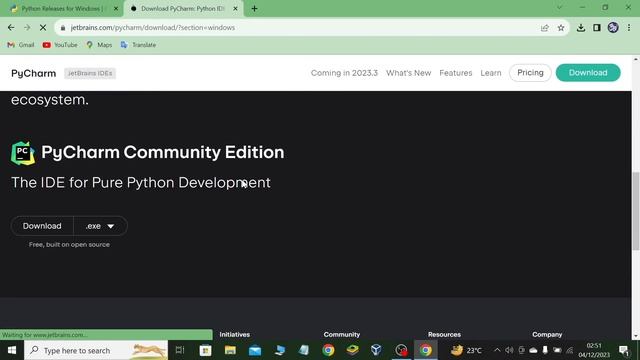
Task: Click the JetBrains IDEs badge
Action: click(90, 73)
